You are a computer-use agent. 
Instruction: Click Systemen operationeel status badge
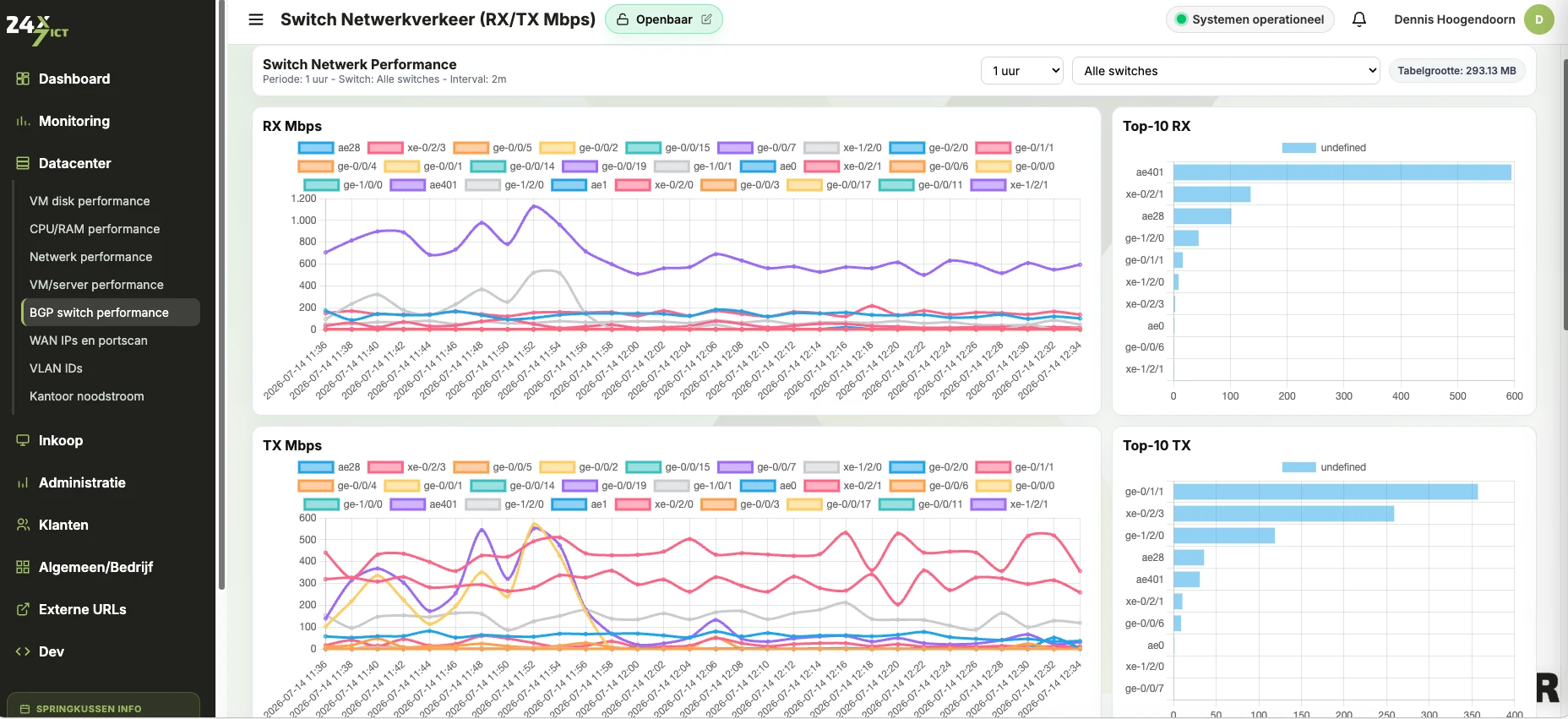tap(1249, 19)
